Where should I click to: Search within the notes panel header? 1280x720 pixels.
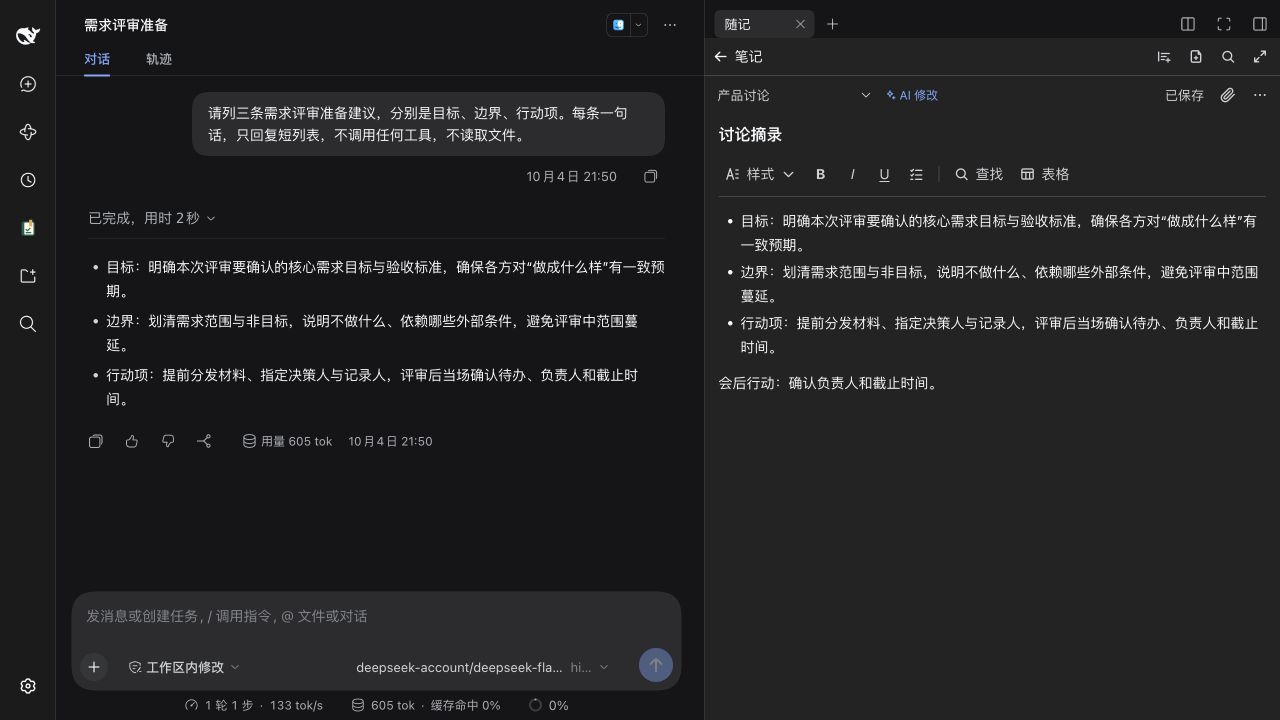point(1228,57)
